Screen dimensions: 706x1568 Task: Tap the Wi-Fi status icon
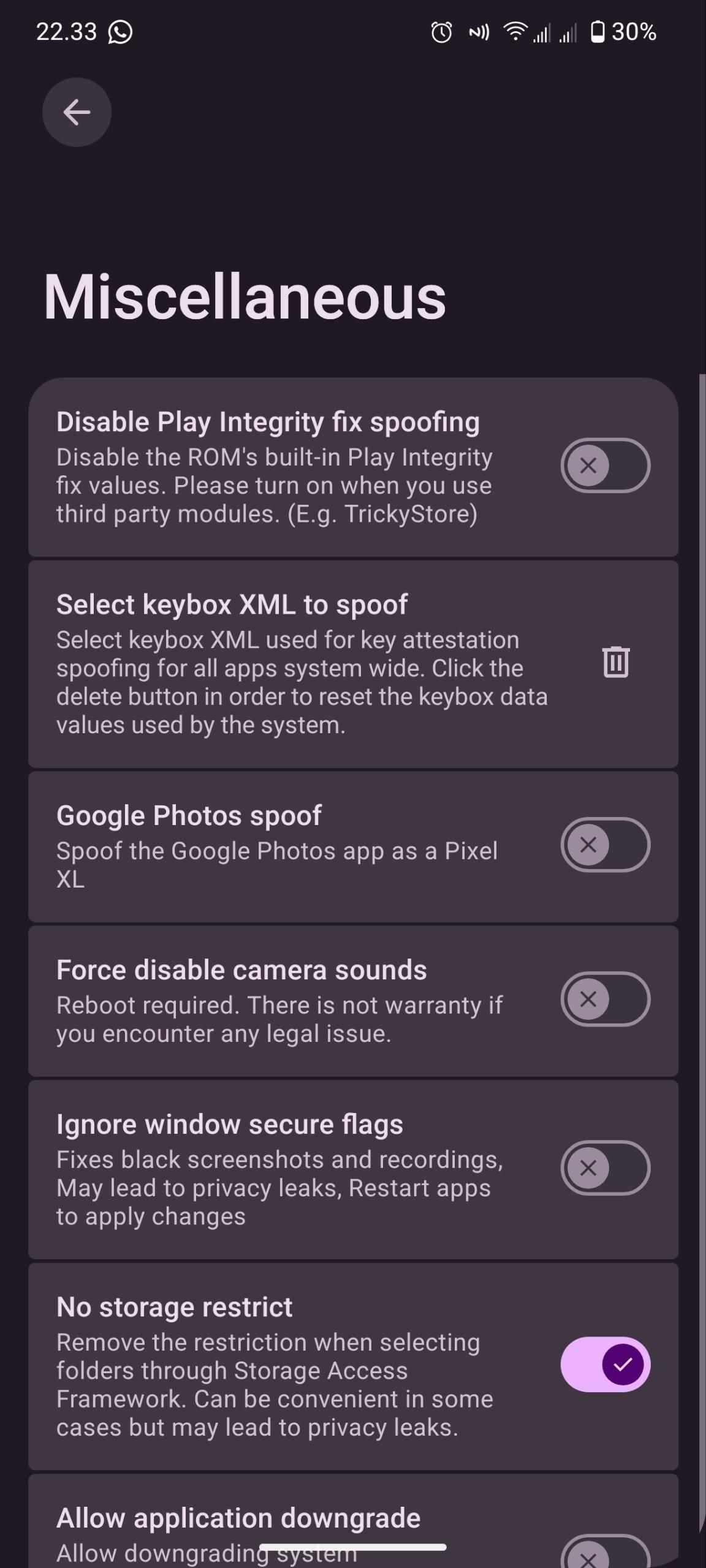515,31
